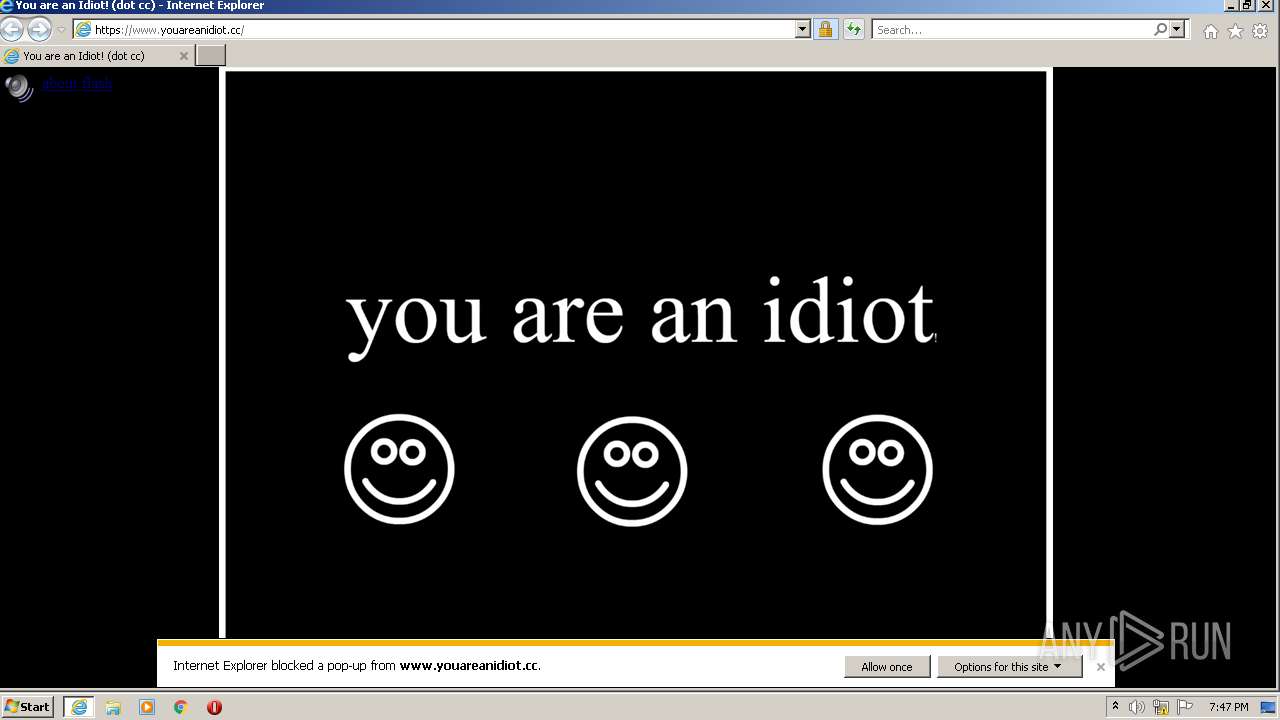Launch Chrome from the taskbar
The width and height of the screenshot is (1280, 720).
pos(181,707)
